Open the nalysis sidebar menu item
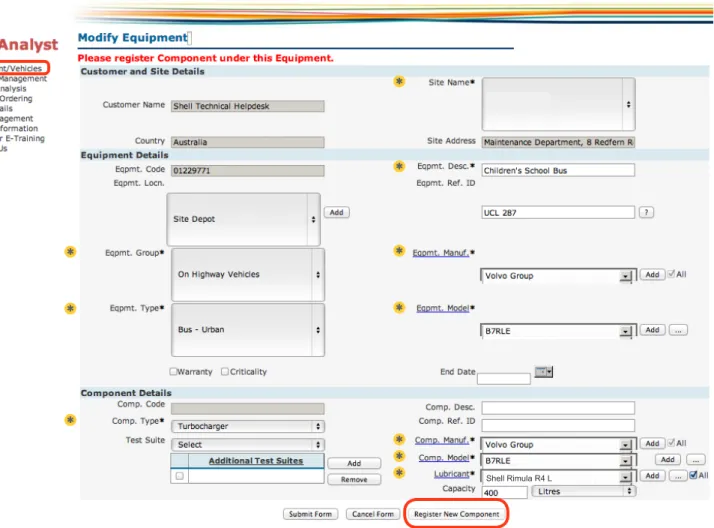This screenshot has width=714, height=528. pos(13,88)
